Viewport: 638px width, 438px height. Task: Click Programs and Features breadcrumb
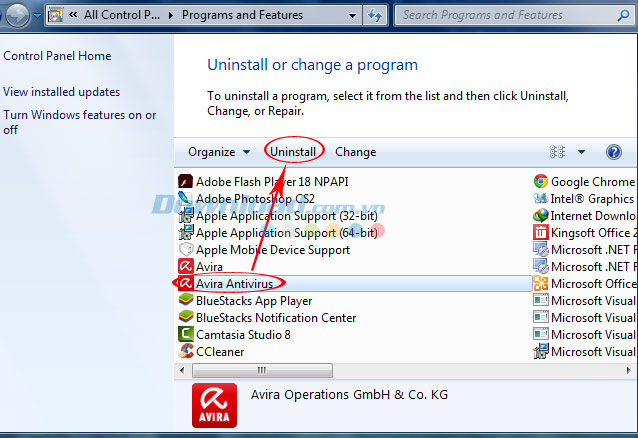click(242, 15)
